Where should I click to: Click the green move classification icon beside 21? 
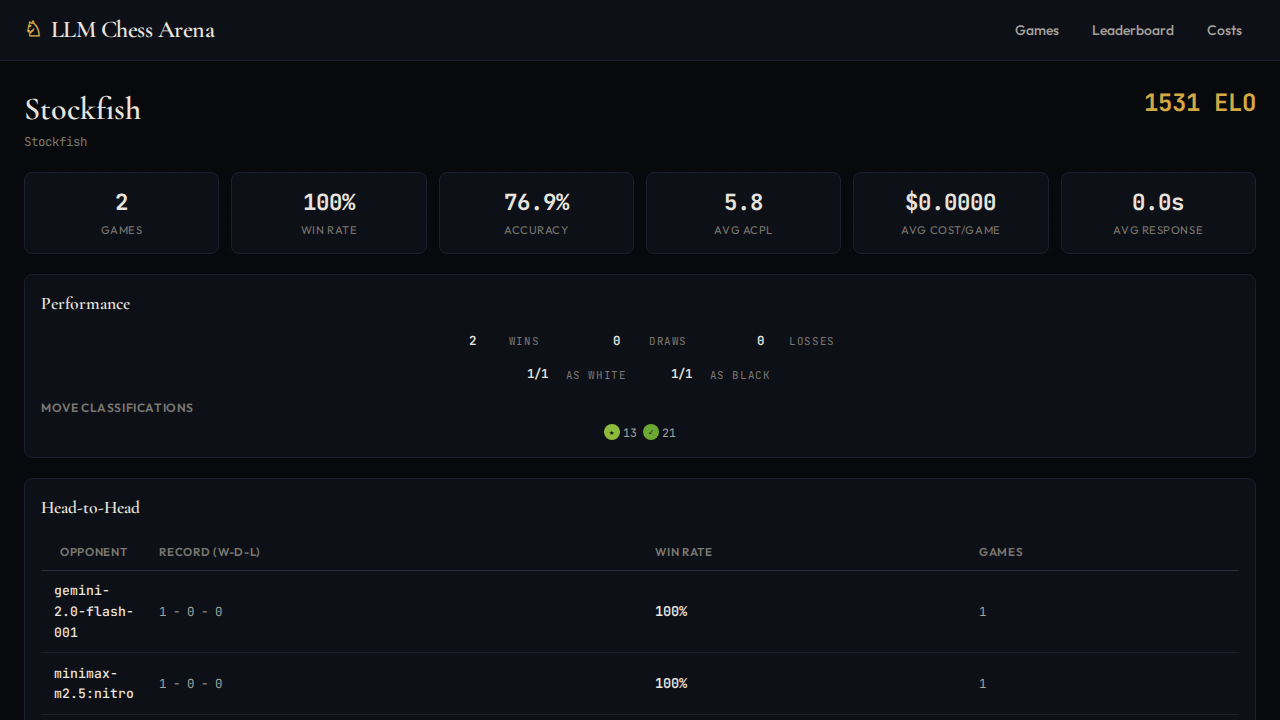[x=651, y=432]
